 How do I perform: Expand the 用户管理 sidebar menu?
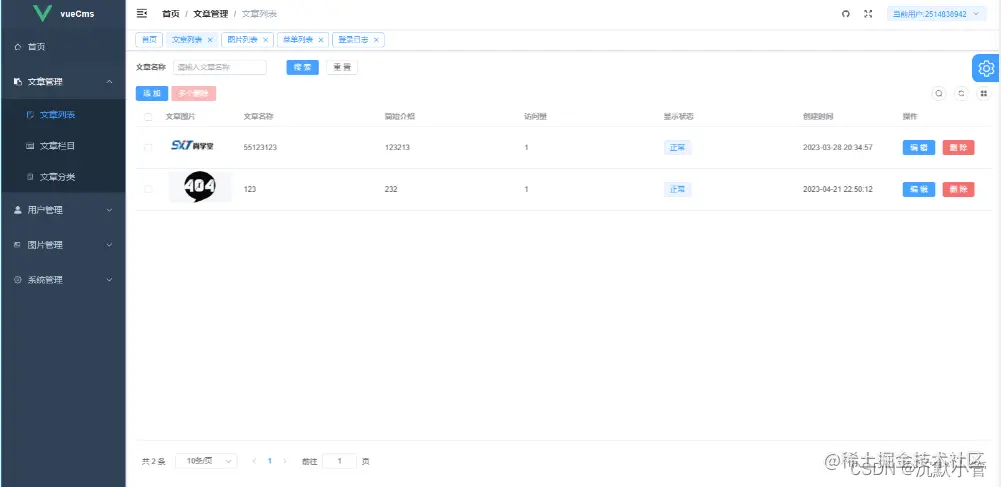63,209
